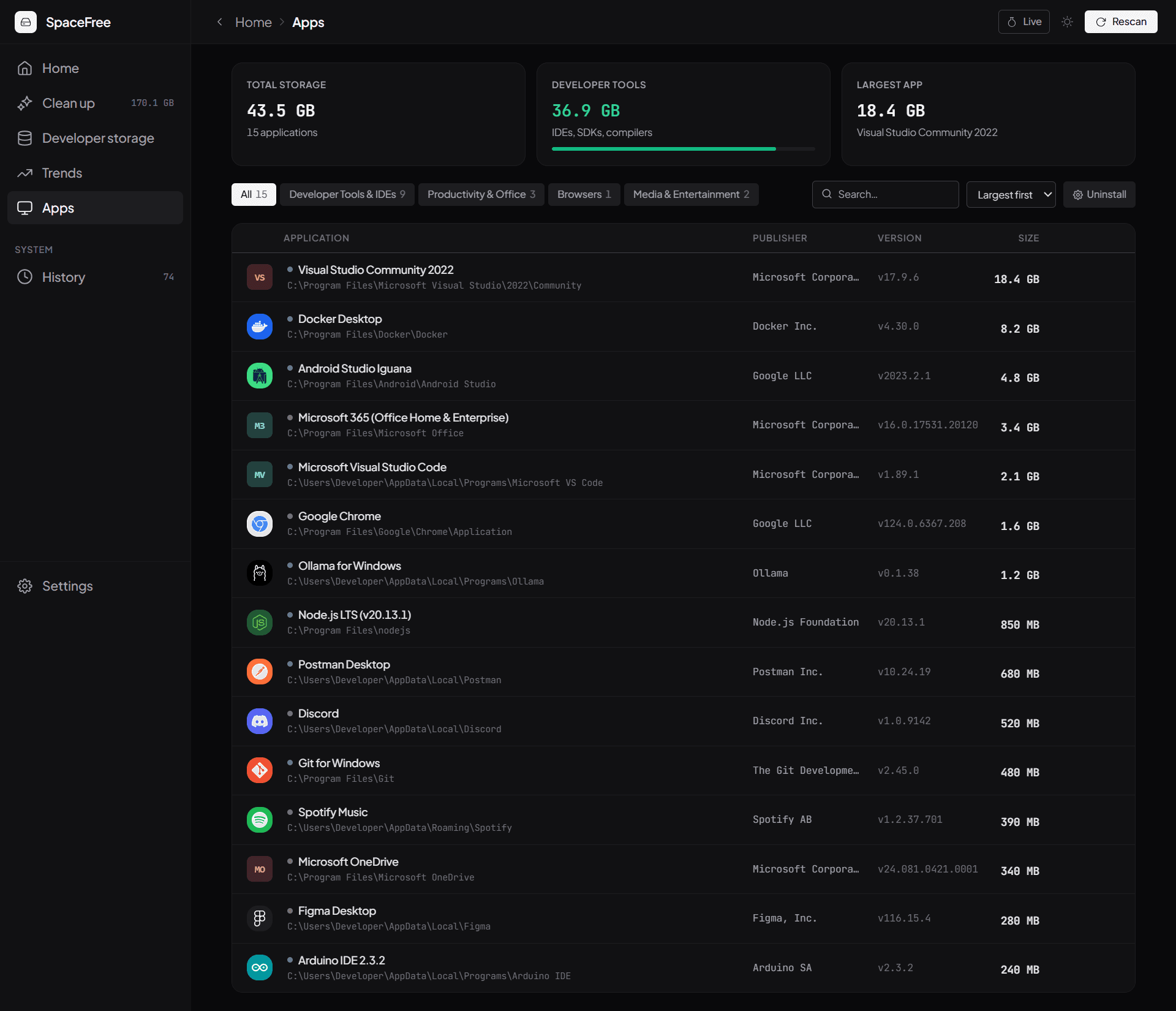Select the Ollama for Windows name
The width and height of the screenshot is (1176, 1011).
[x=350, y=566]
